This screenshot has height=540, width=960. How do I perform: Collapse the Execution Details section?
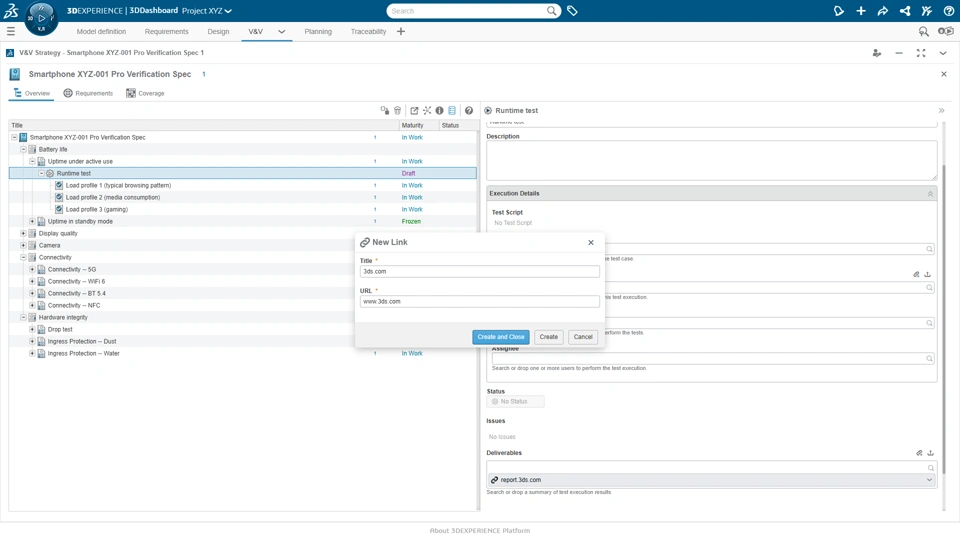[930, 193]
